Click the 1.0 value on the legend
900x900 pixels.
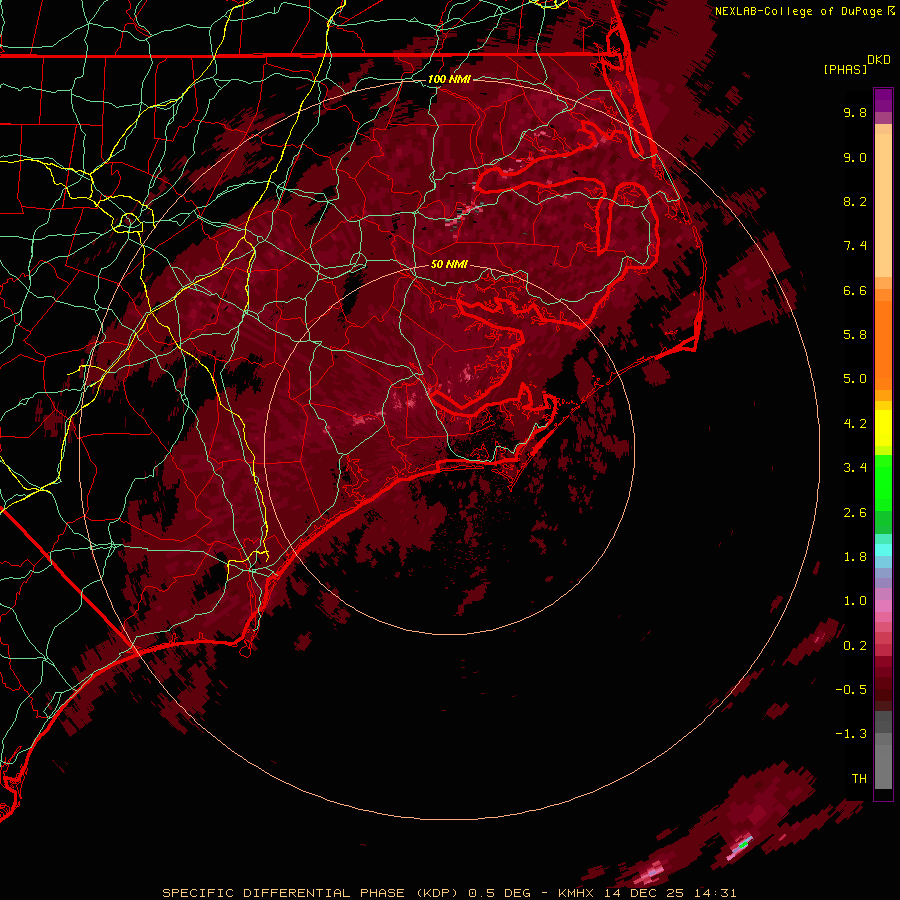(x=855, y=601)
